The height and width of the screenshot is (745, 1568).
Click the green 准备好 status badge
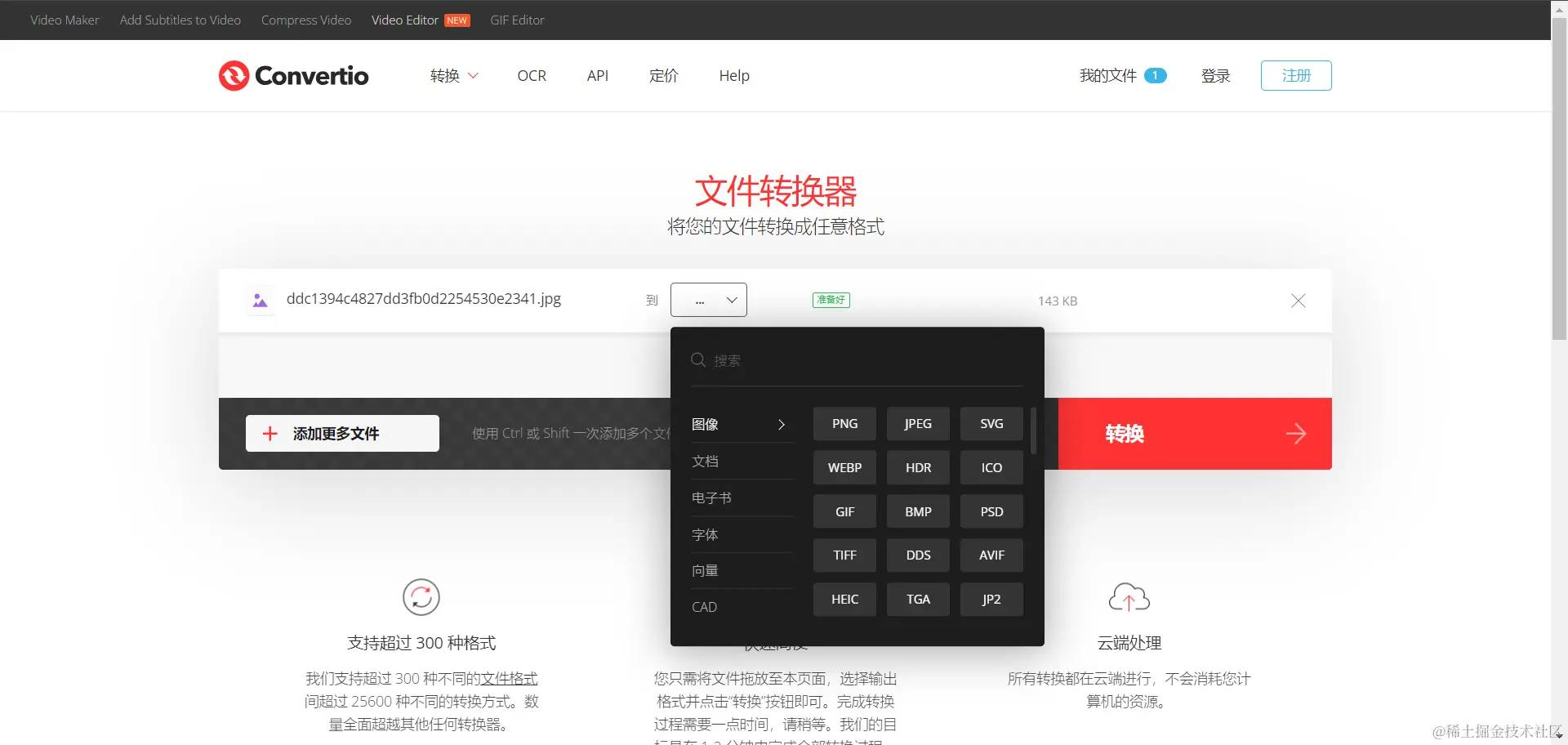pos(831,300)
